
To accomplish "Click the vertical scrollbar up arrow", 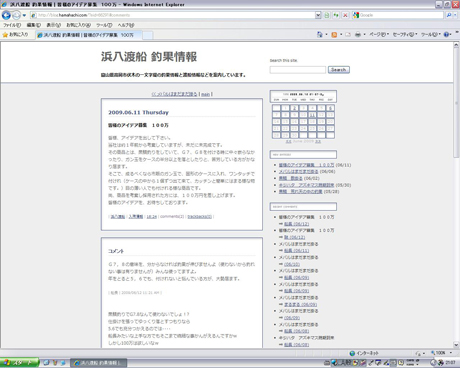I will (x=456, y=45).
